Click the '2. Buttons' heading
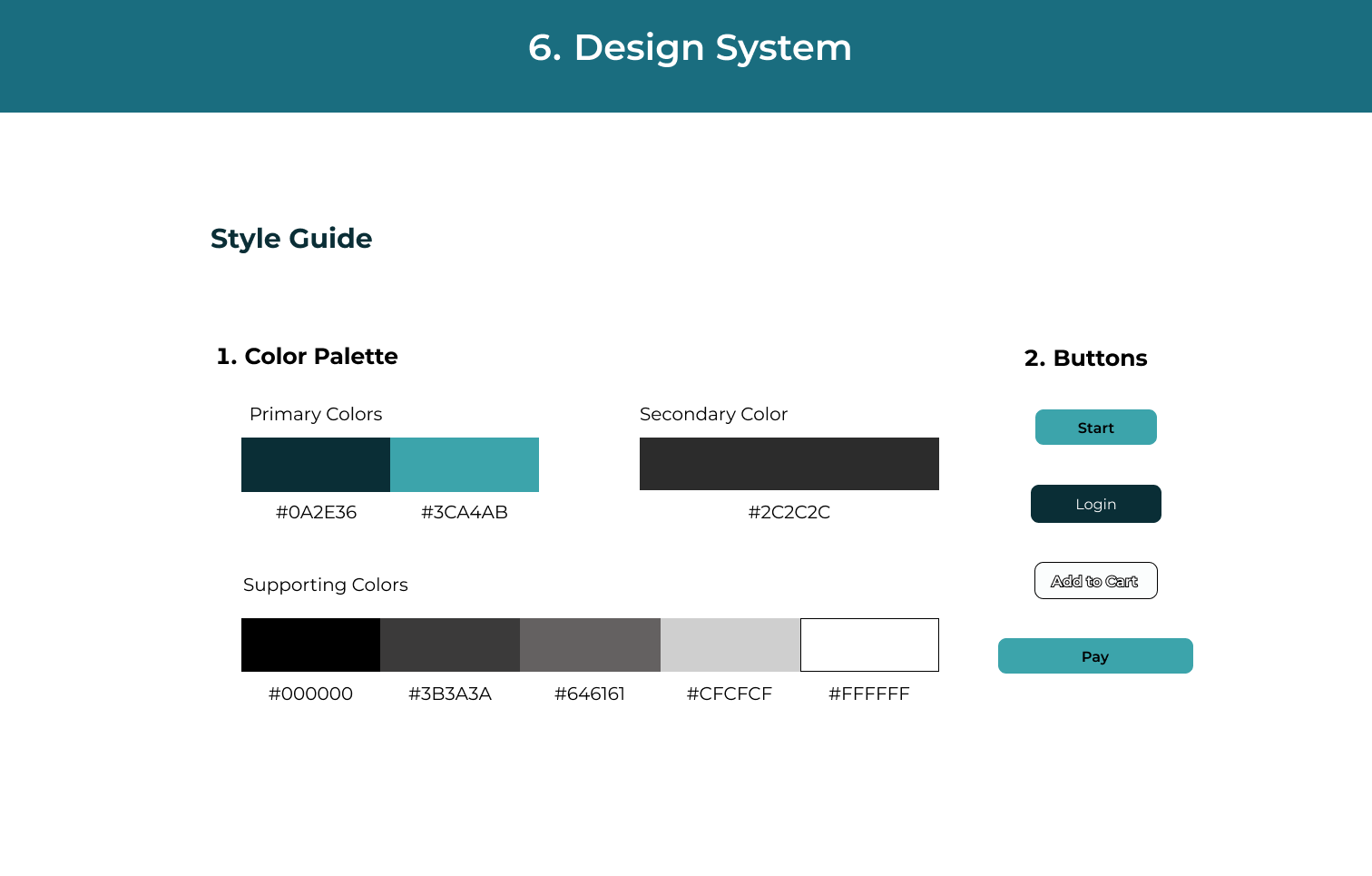This screenshot has height=876, width=1372. tap(1085, 358)
